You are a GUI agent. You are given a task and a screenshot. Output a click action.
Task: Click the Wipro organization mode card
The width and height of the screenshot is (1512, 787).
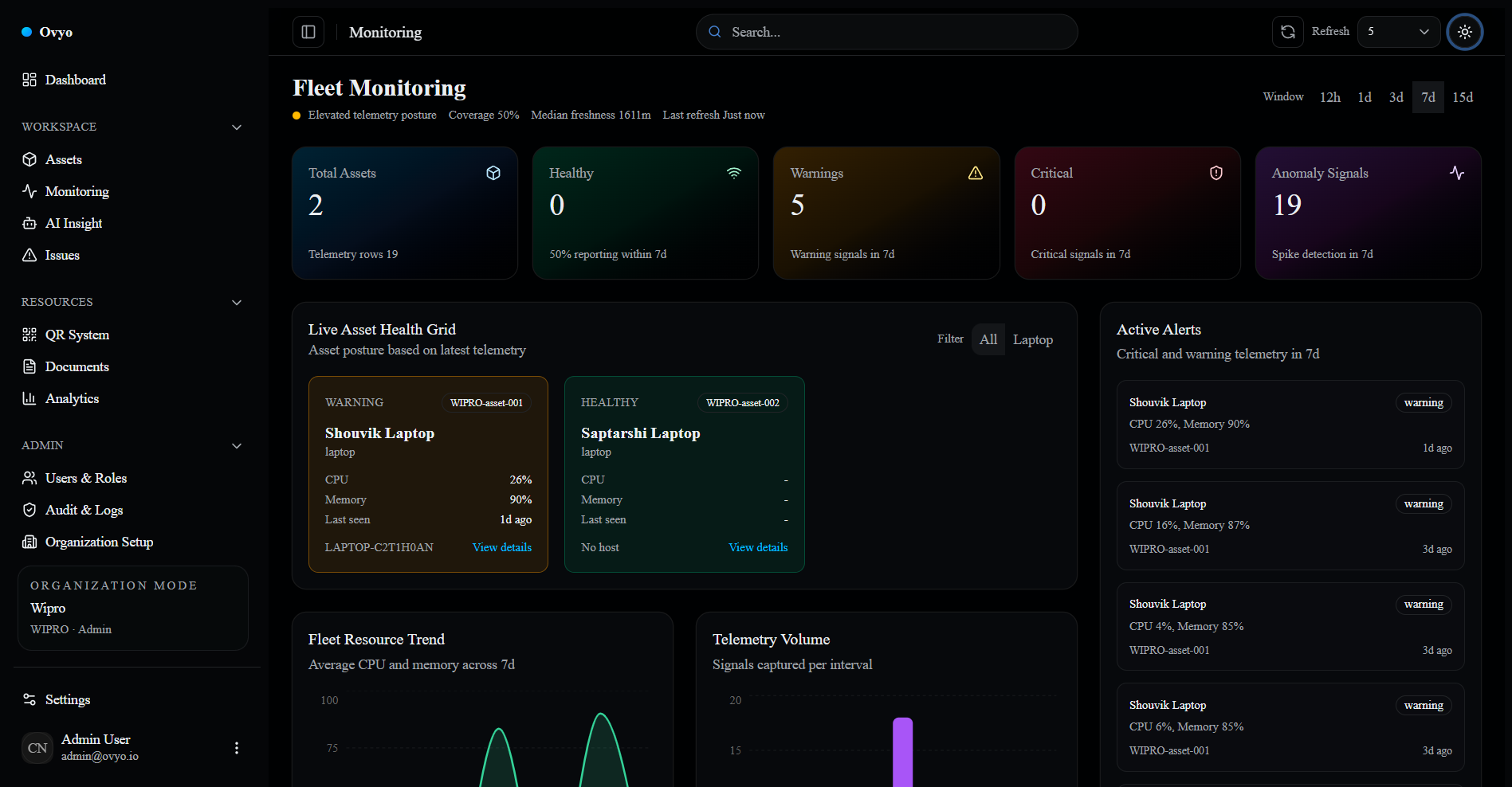click(x=133, y=608)
